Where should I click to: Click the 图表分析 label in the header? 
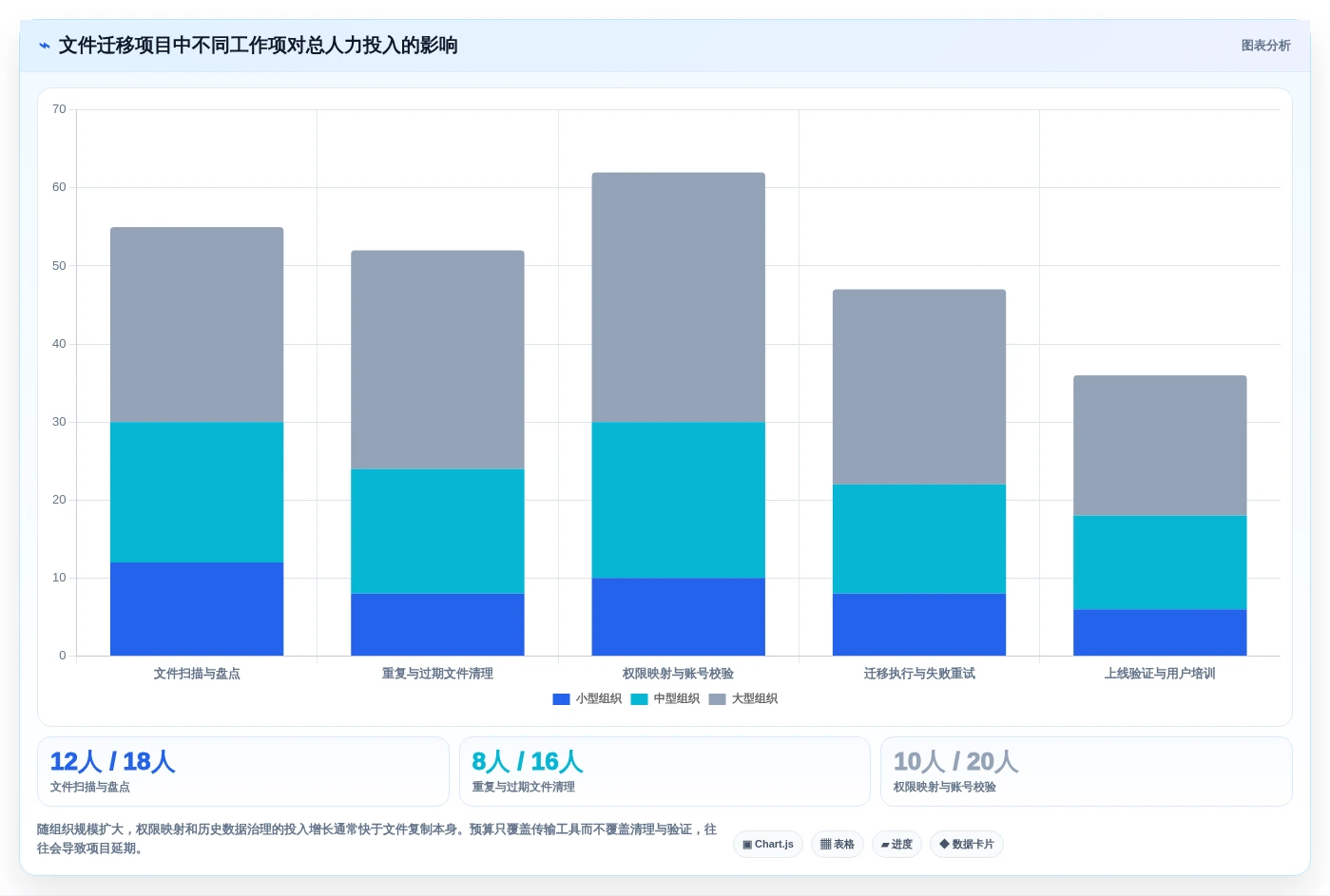pos(1265,46)
